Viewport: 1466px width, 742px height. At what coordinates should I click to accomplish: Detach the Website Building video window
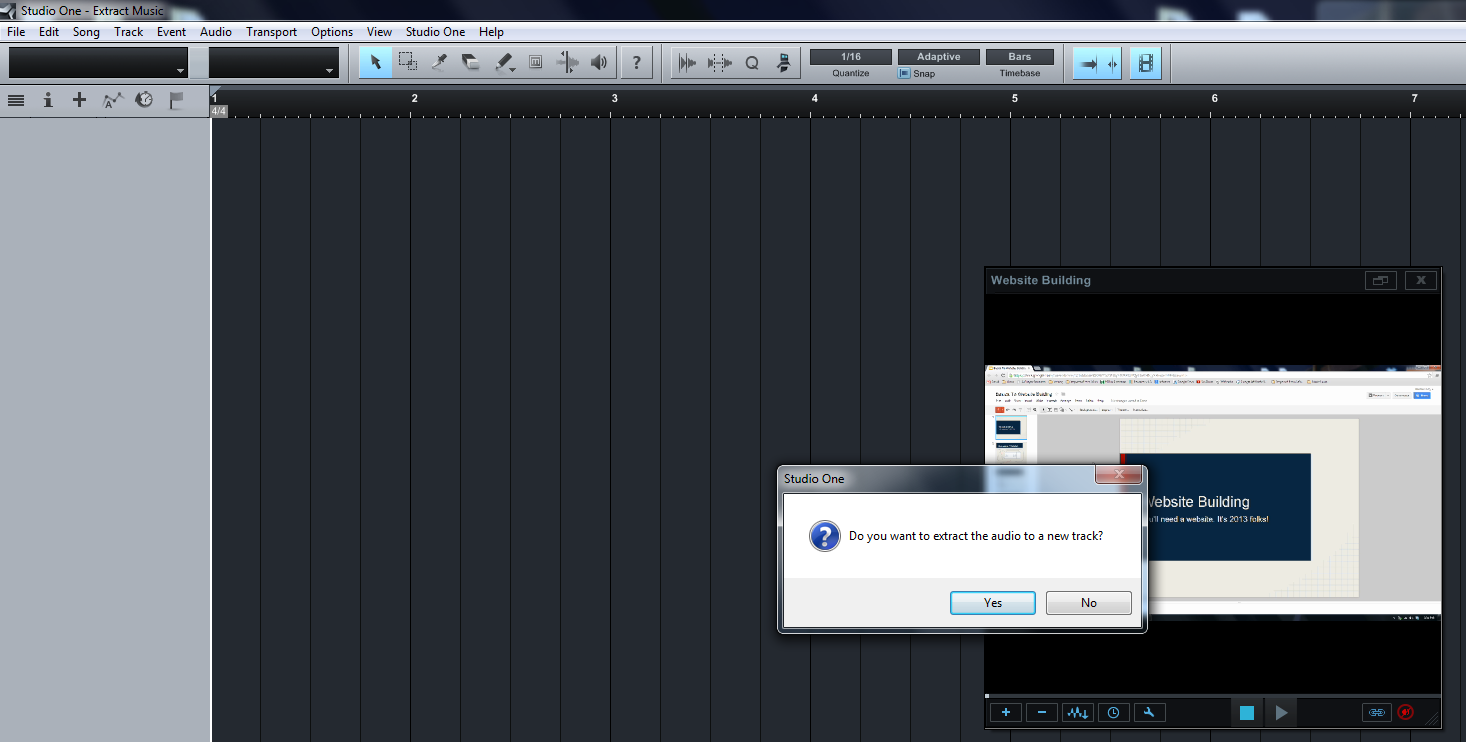1381,281
